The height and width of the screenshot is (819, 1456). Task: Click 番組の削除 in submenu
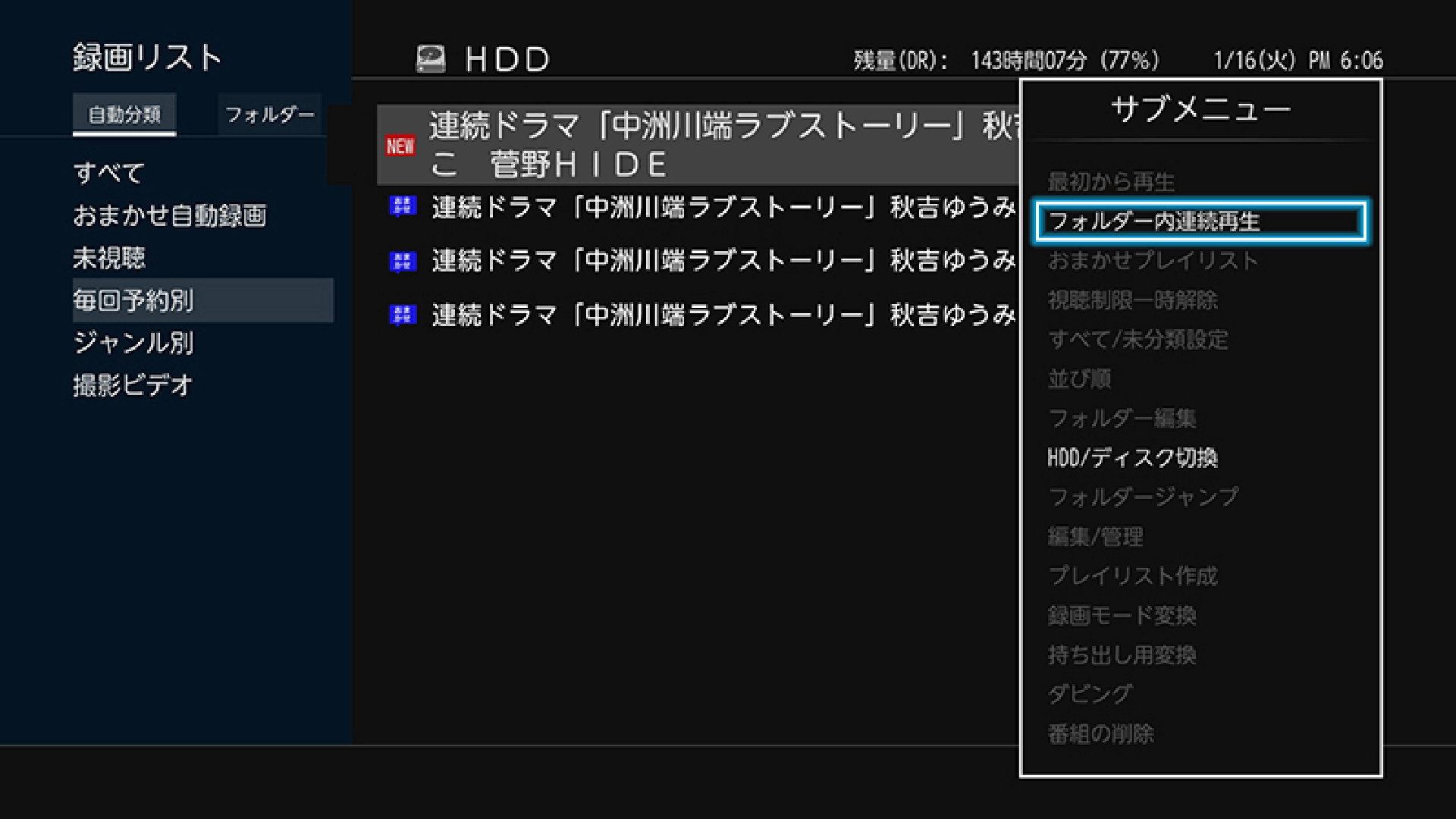[1100, 733]
